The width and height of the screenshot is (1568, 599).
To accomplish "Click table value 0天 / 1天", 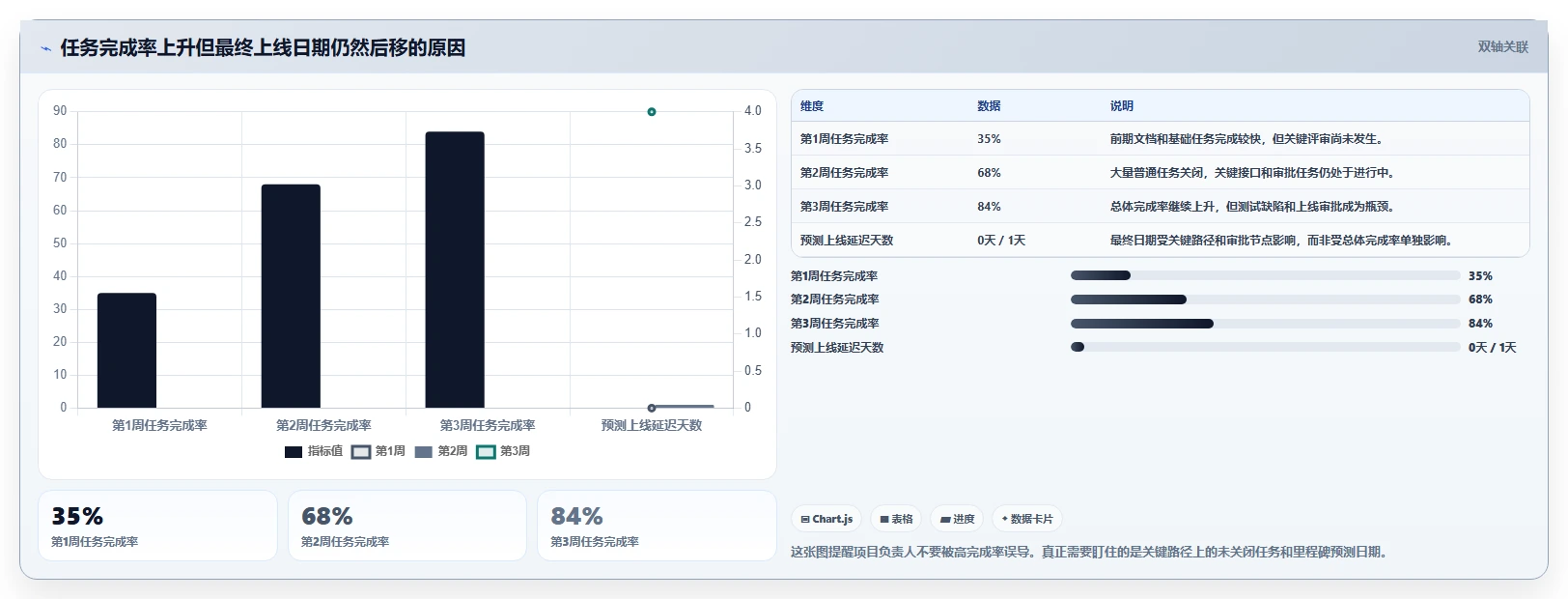I will (1001, 241).
